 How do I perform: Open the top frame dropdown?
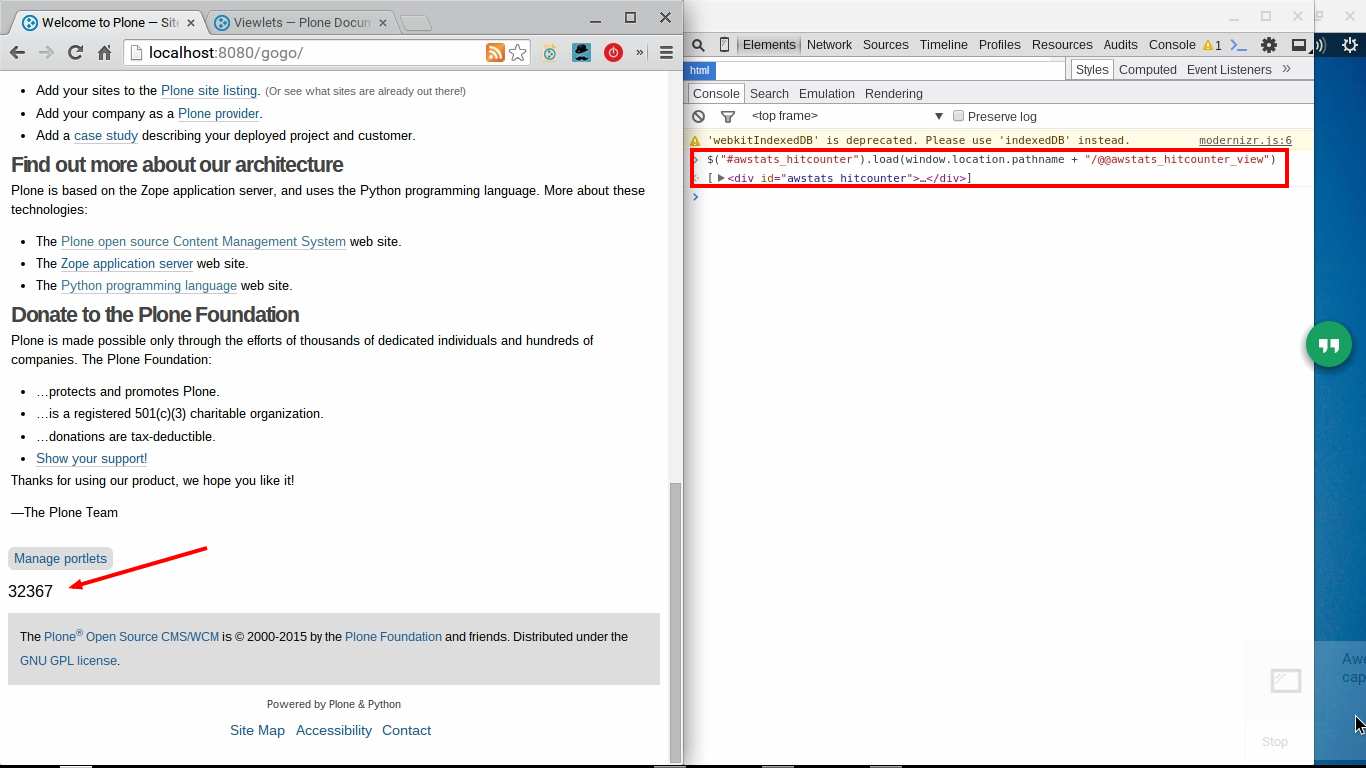point(846,116)
